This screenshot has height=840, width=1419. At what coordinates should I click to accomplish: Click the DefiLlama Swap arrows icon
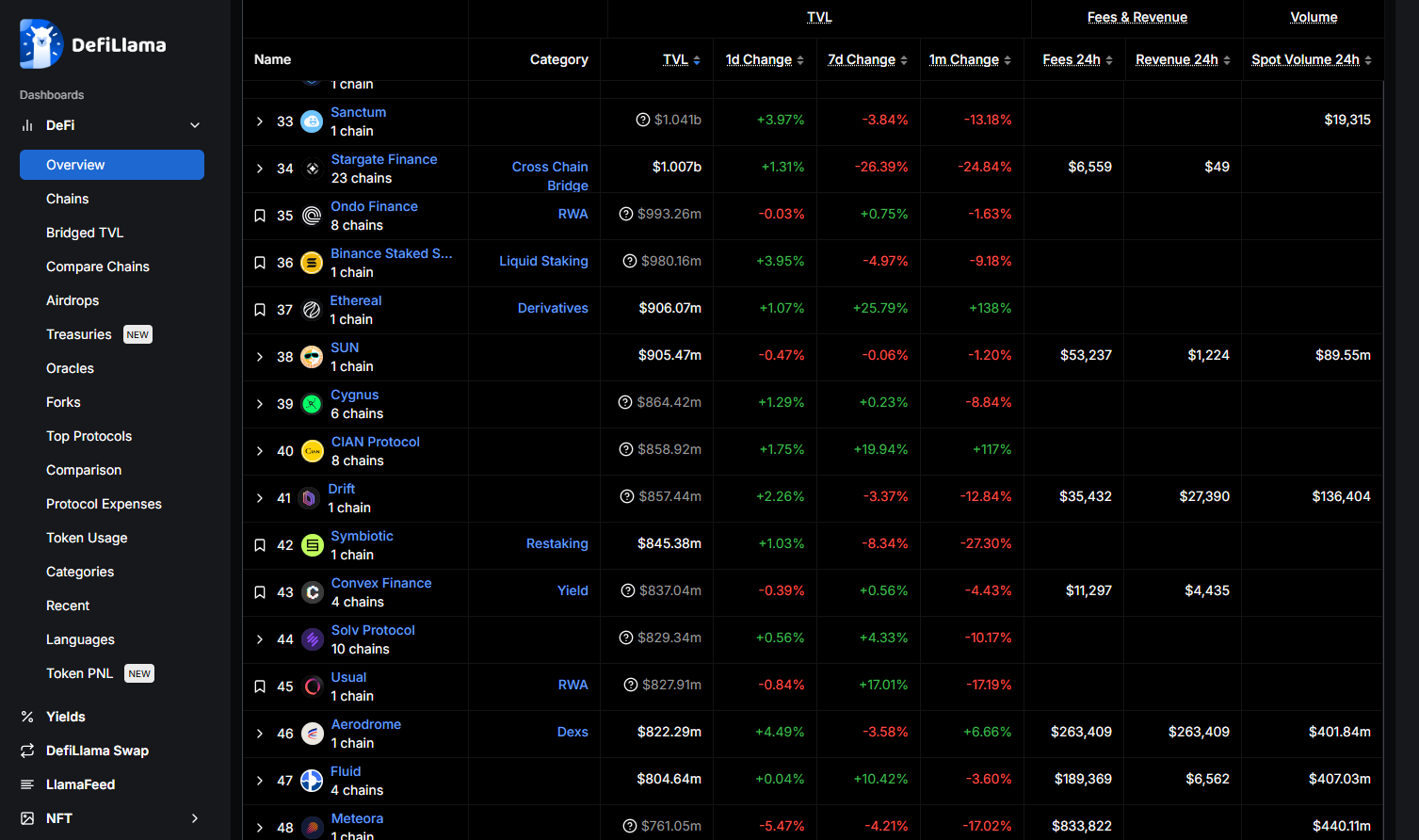(27, 751)
